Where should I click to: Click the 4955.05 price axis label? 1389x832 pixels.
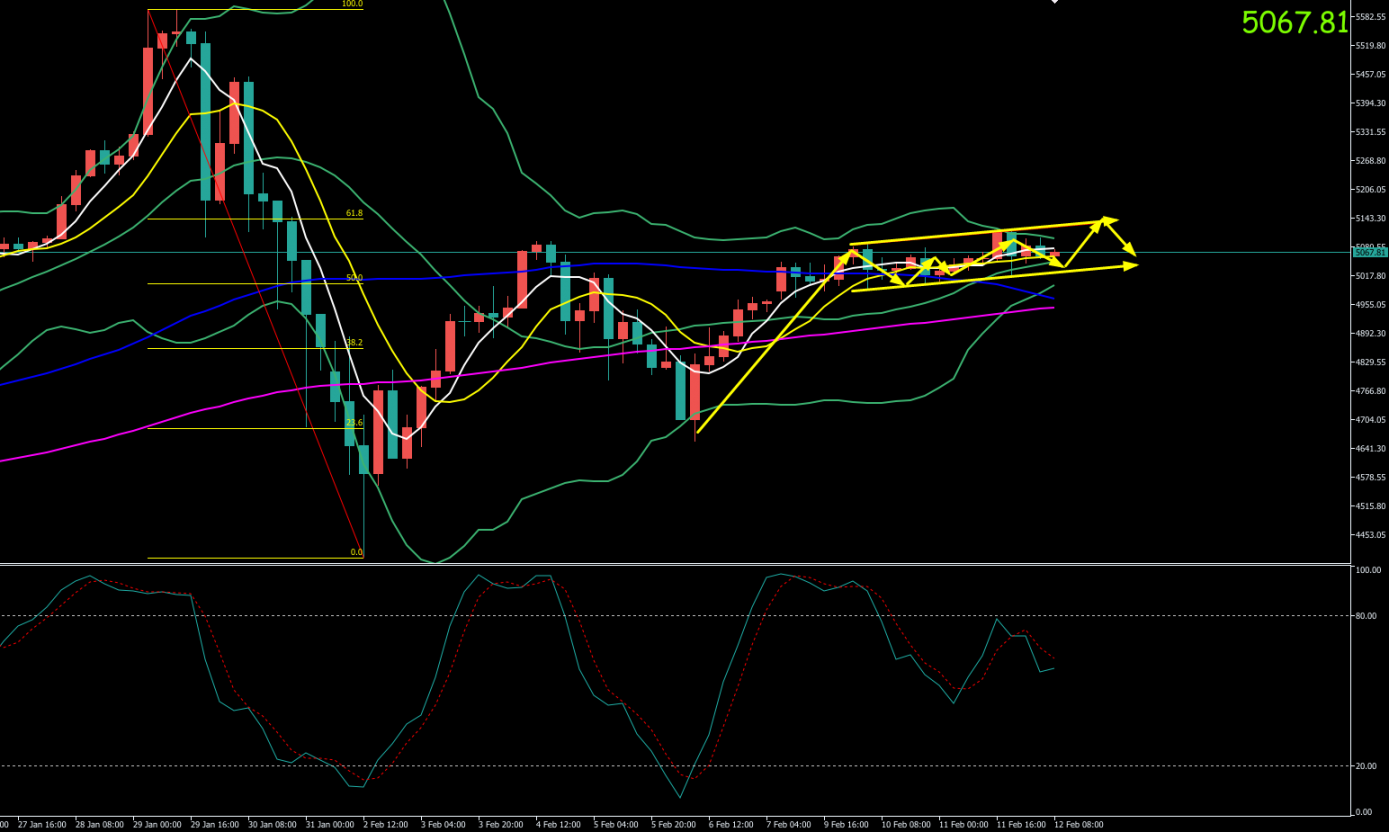pyautogui.click(x=1369, y=305)
